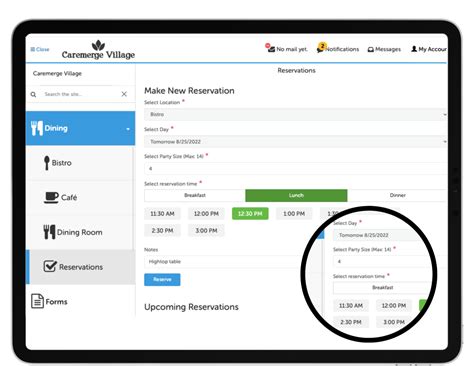Click the No mail yet text
The width and height of the screenshot is (474, 366).
point(292,49)
